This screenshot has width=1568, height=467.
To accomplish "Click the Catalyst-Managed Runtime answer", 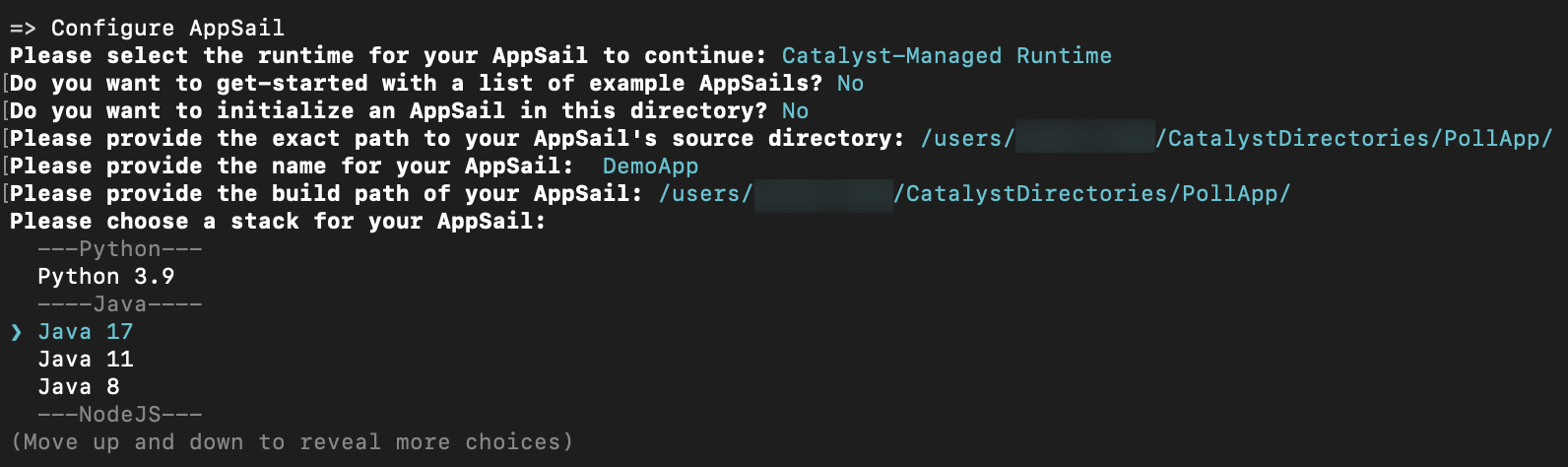I will (947, 56).
